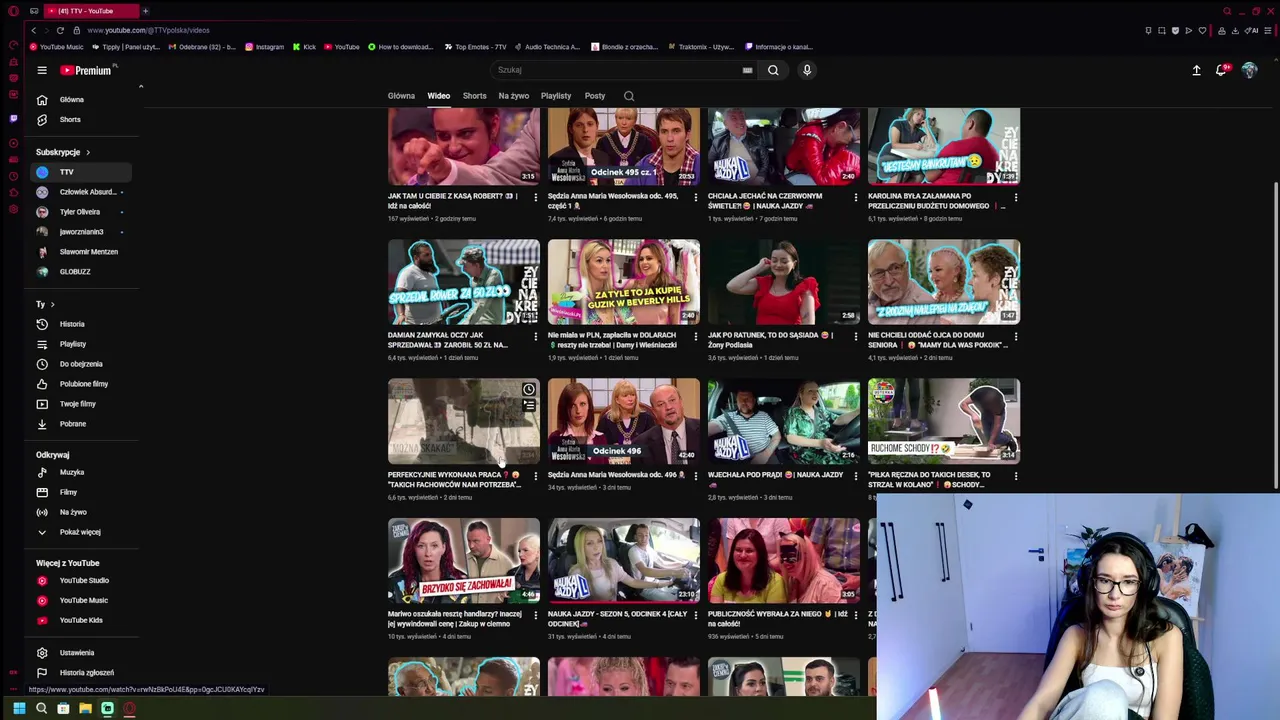Viewport: 1280px width, 720px height.
Task: Open Historia in the sidebar
Action: coord(82,324)
